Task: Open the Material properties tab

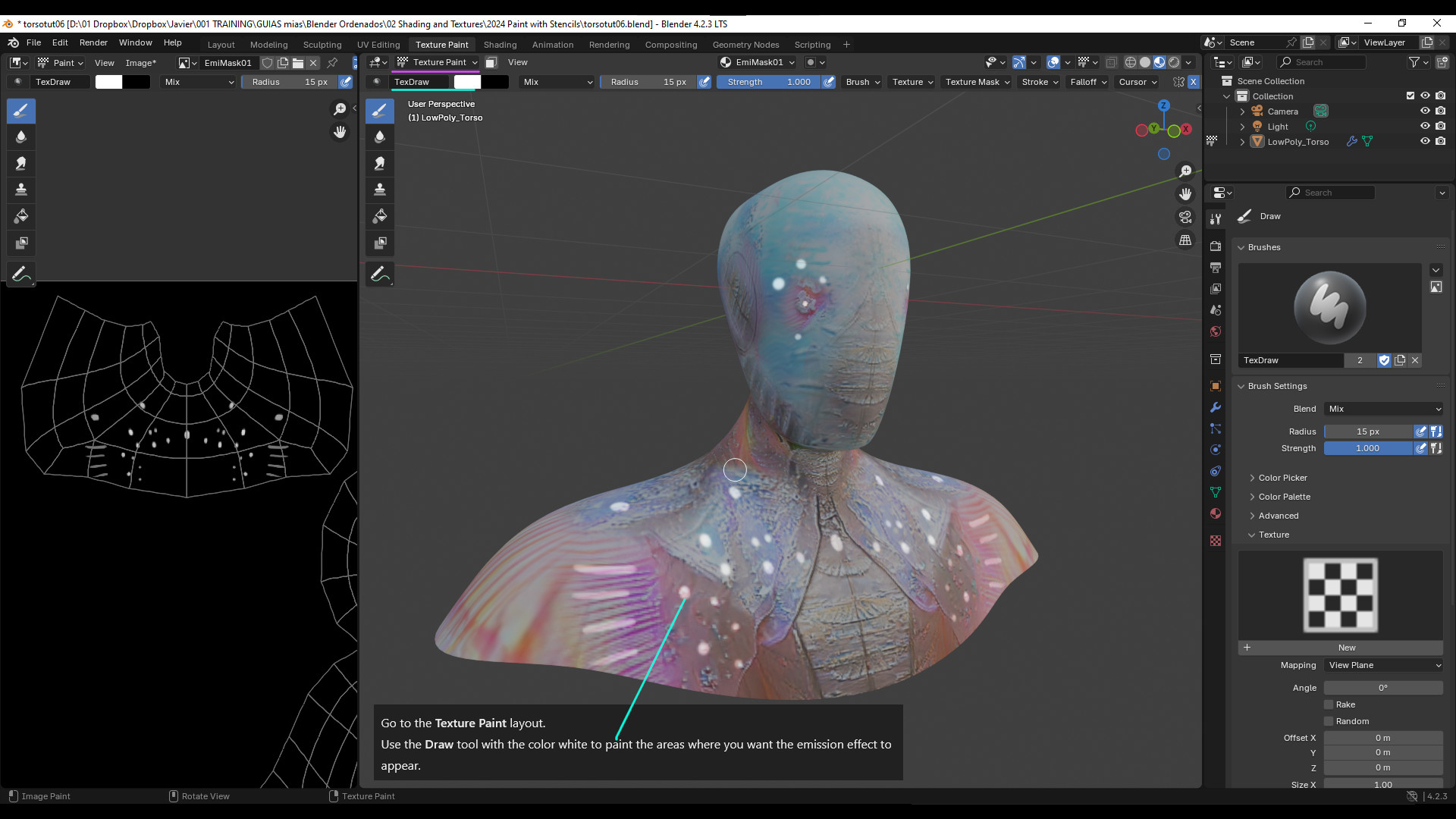Action: coord(1216,513)
